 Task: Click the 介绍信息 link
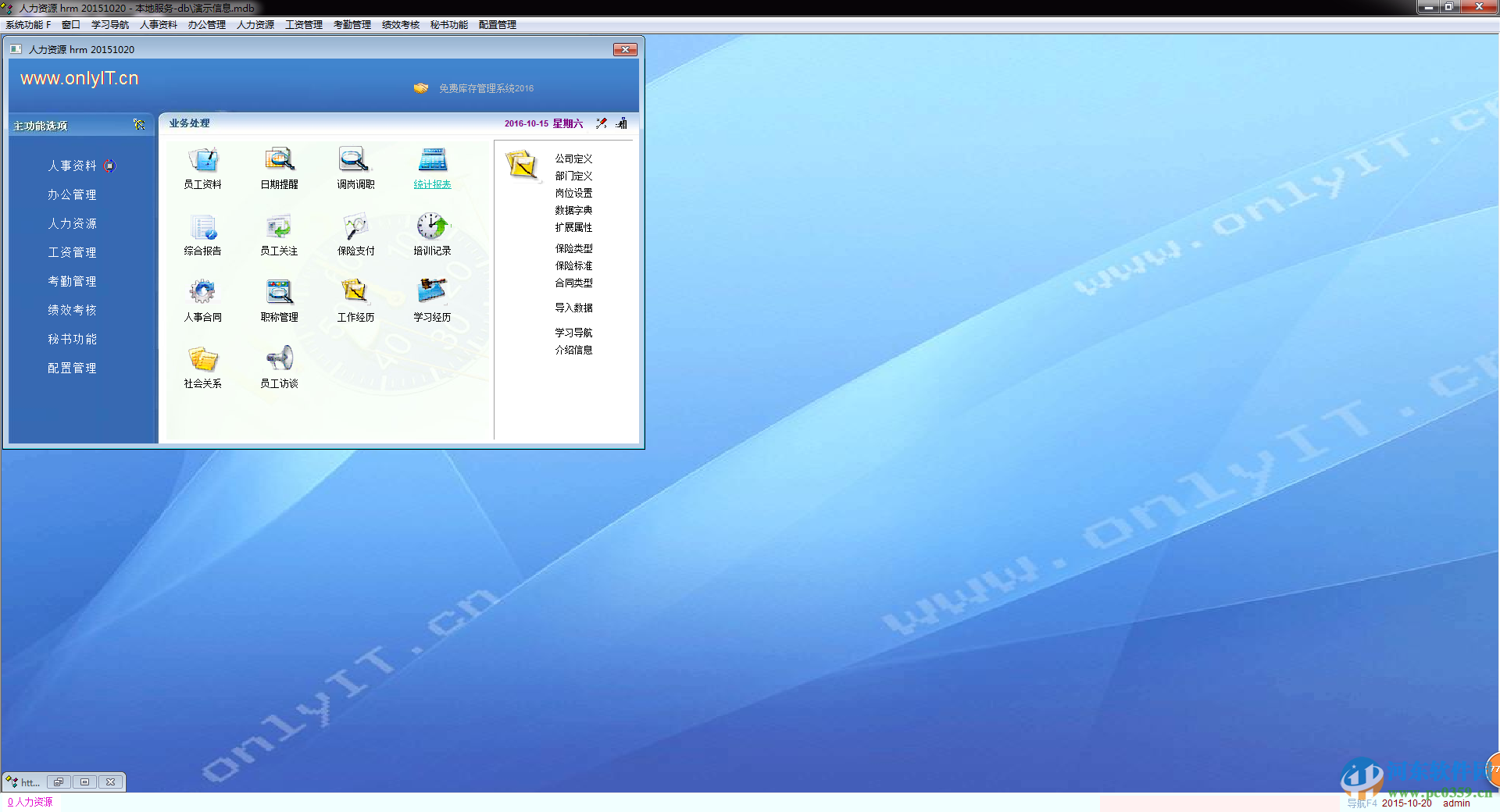[574, 350]
